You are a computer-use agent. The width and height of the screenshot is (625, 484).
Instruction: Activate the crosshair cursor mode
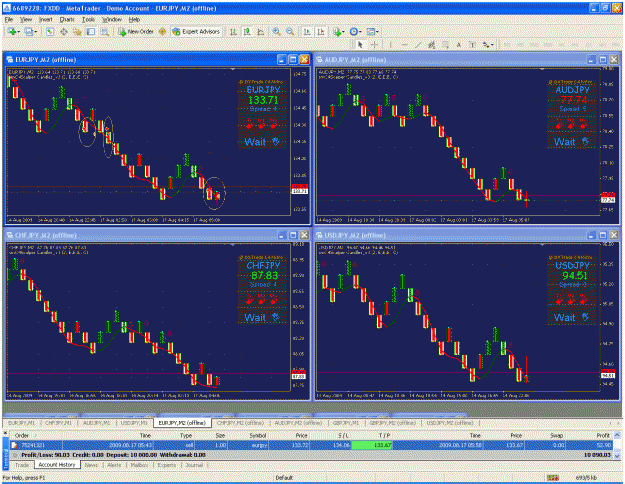tap(374, 45)
